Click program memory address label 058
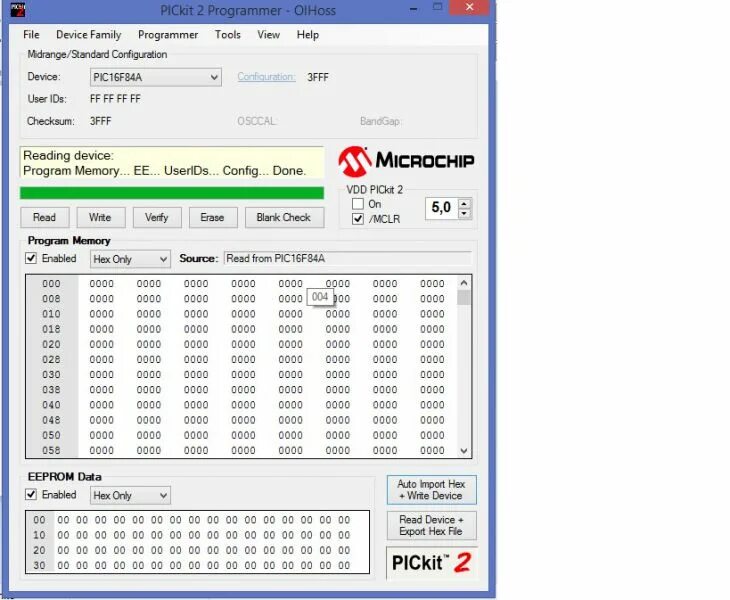This screenshot has width=730, height=600. point(51,450)
